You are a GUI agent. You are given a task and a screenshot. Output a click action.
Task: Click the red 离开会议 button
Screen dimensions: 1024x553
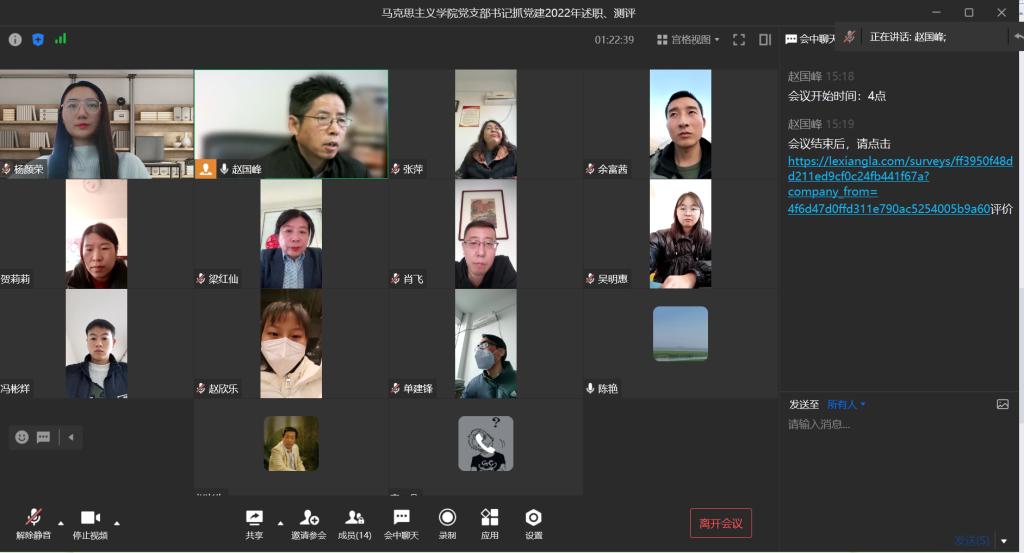[720, 523]
